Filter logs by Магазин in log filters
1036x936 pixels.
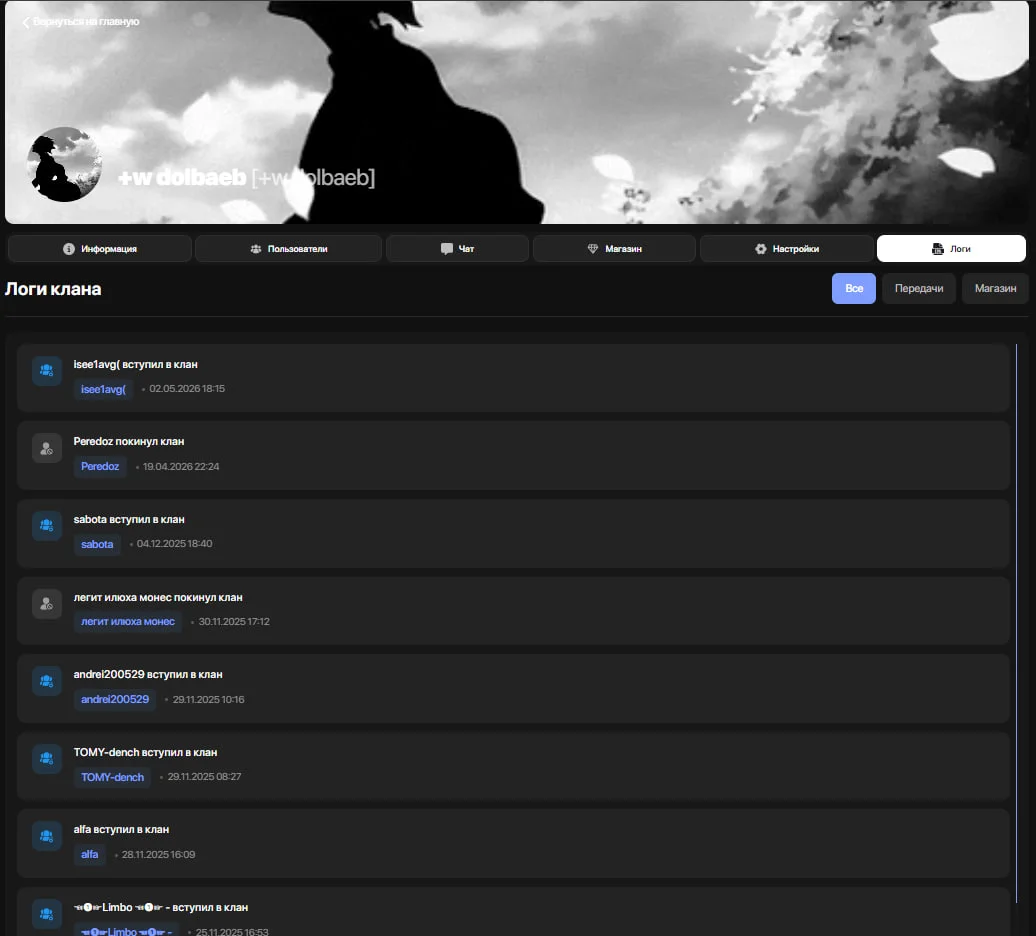(x=995, y=289)
